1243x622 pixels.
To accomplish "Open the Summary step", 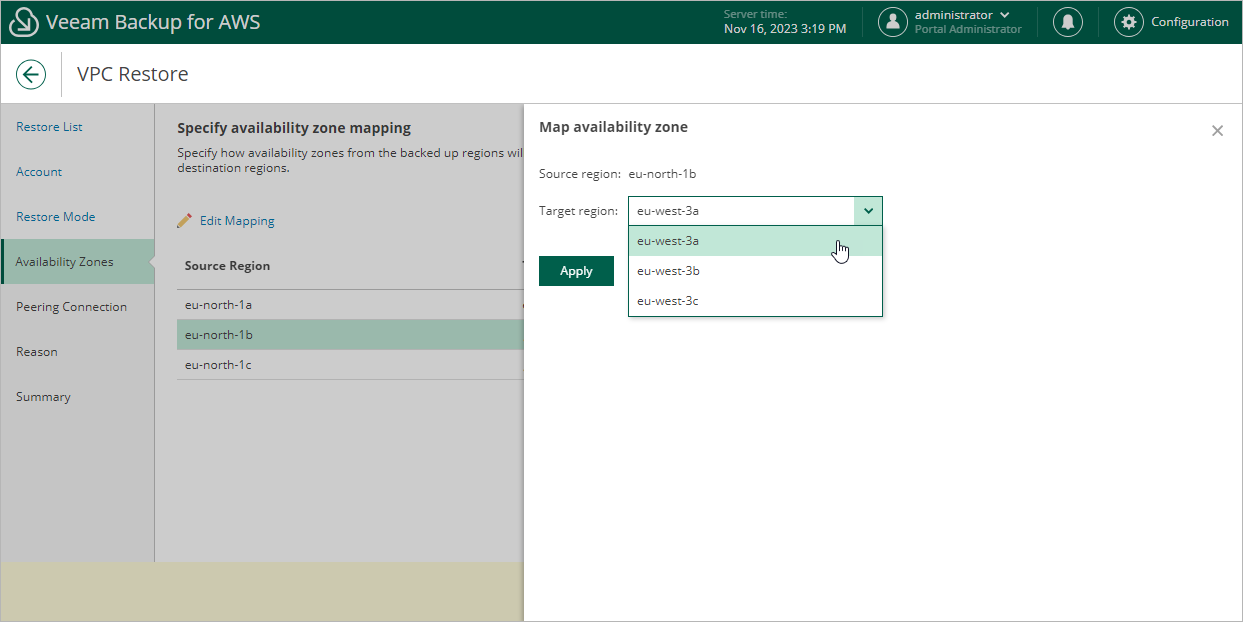I will 43,397.
